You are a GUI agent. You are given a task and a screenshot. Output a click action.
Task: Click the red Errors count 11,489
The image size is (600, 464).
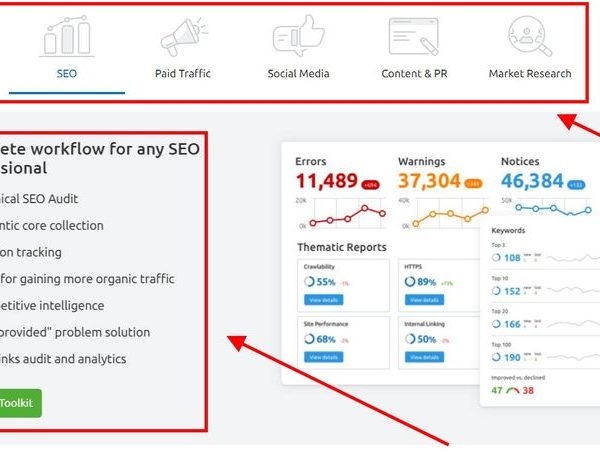pos(327,181)
